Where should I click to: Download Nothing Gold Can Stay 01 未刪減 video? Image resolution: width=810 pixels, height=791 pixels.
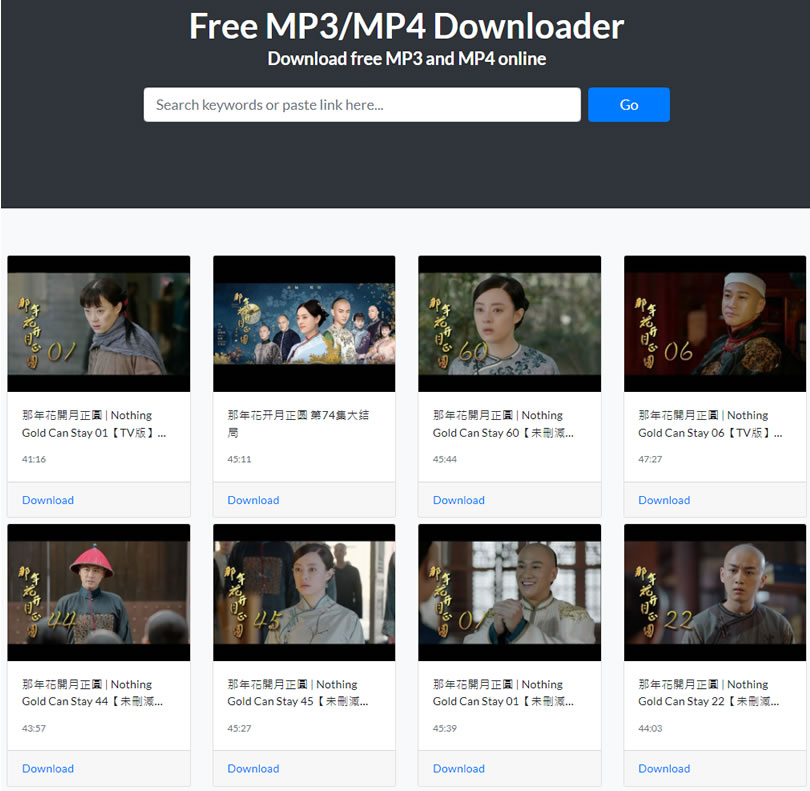click(x=459, y=769)
